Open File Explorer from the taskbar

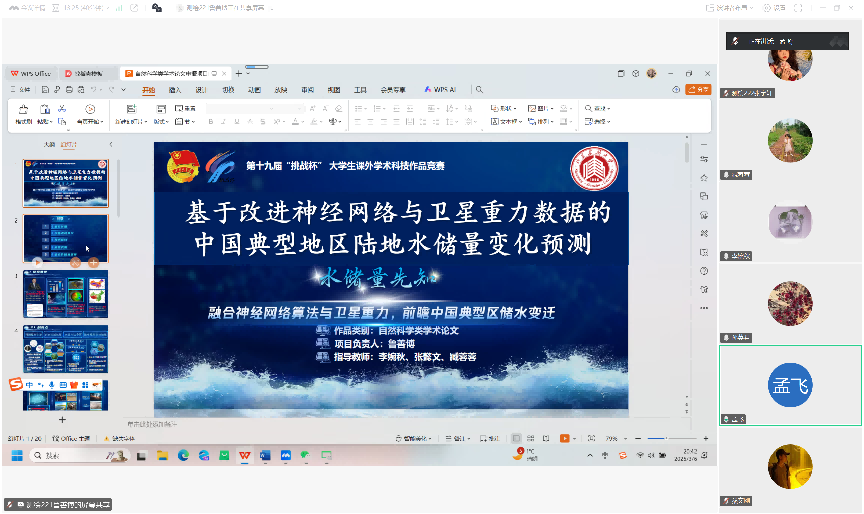pos(162,456)
